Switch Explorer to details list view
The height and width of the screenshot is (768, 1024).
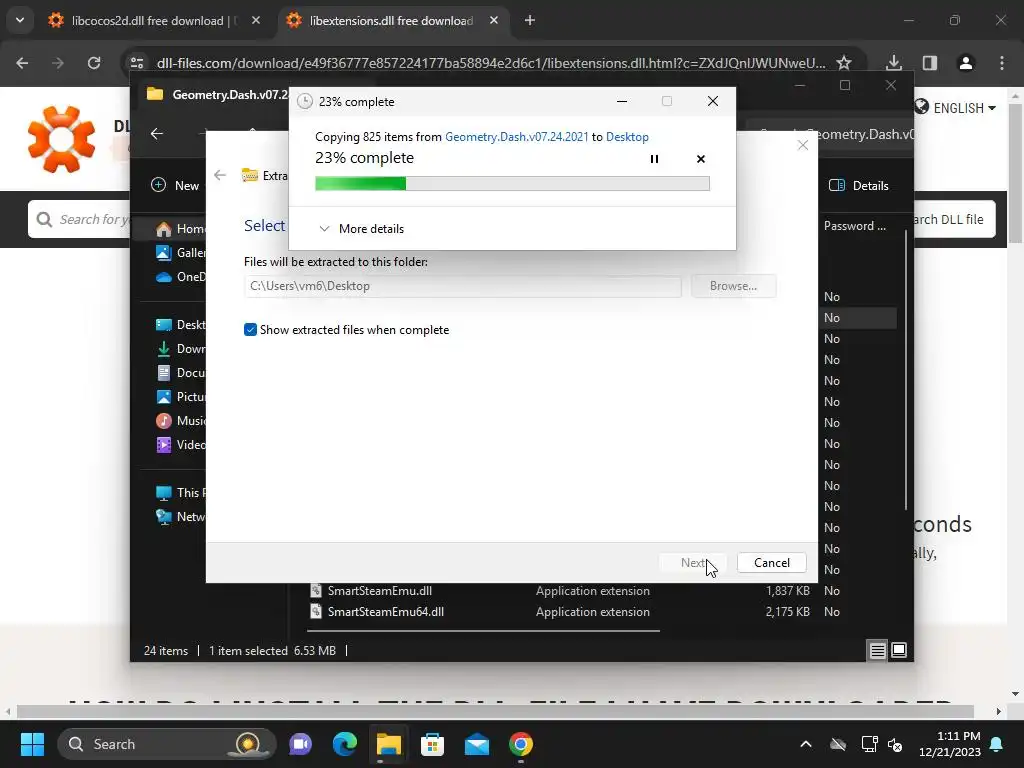[877, 650]
